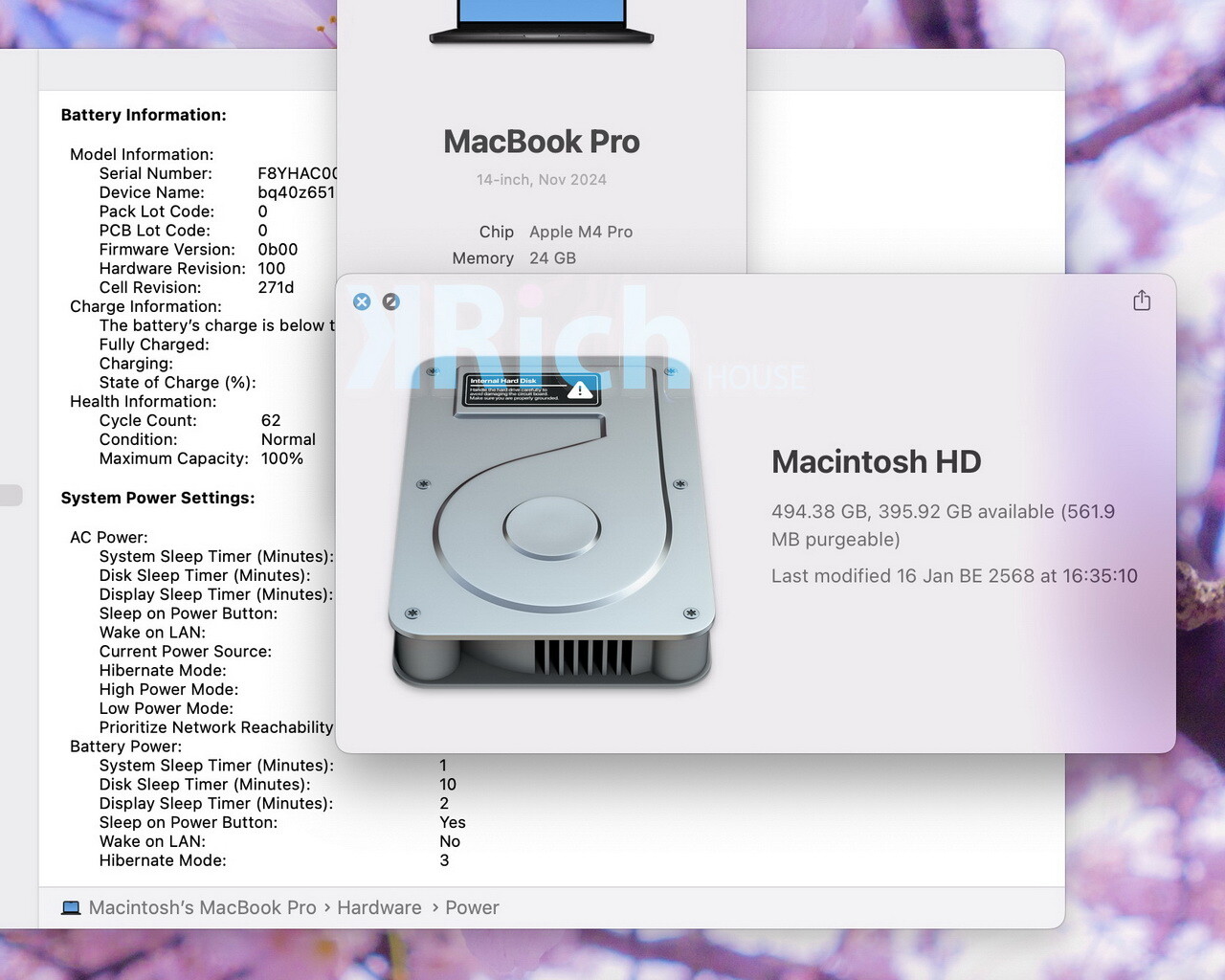The height and width of the screenshot is (980, 1225).
Task: Click Hardware Revision value 100
Action: pyautogui.click(x=272, y=268)
